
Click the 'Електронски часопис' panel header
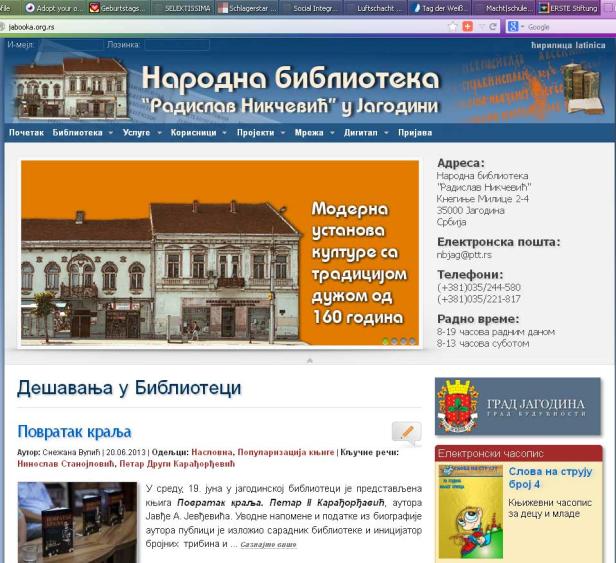[x=518, y=453]
